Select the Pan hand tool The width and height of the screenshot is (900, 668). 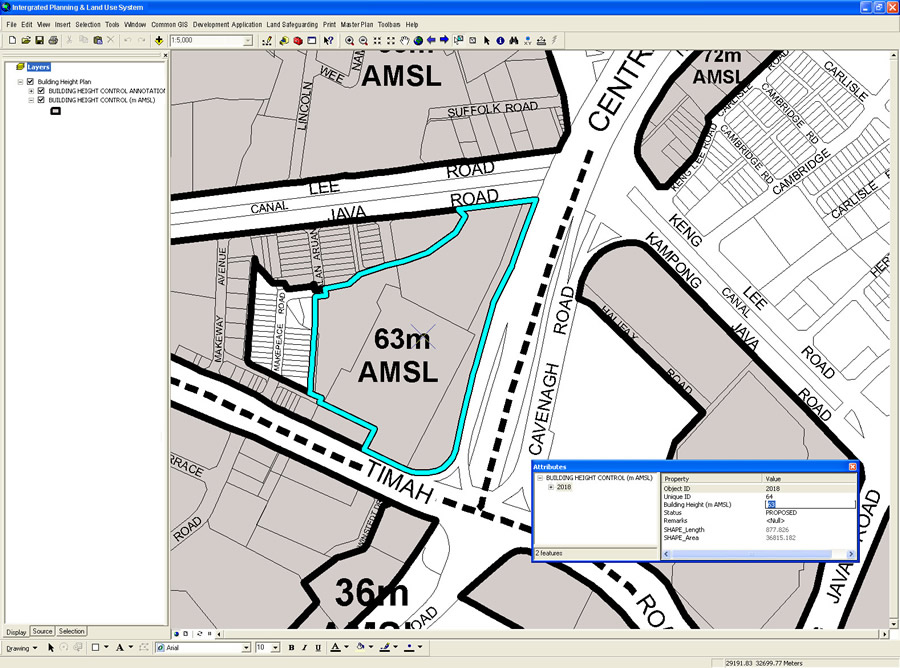click(x=405, y=41)
